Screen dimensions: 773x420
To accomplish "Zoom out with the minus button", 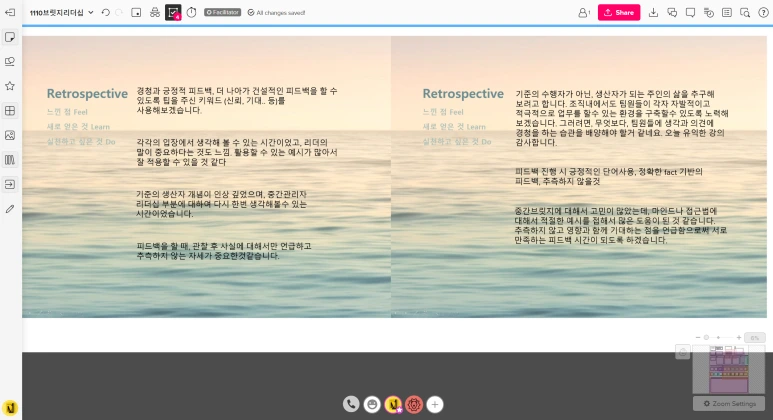I will pyautogui.click(x=698, y=337).
